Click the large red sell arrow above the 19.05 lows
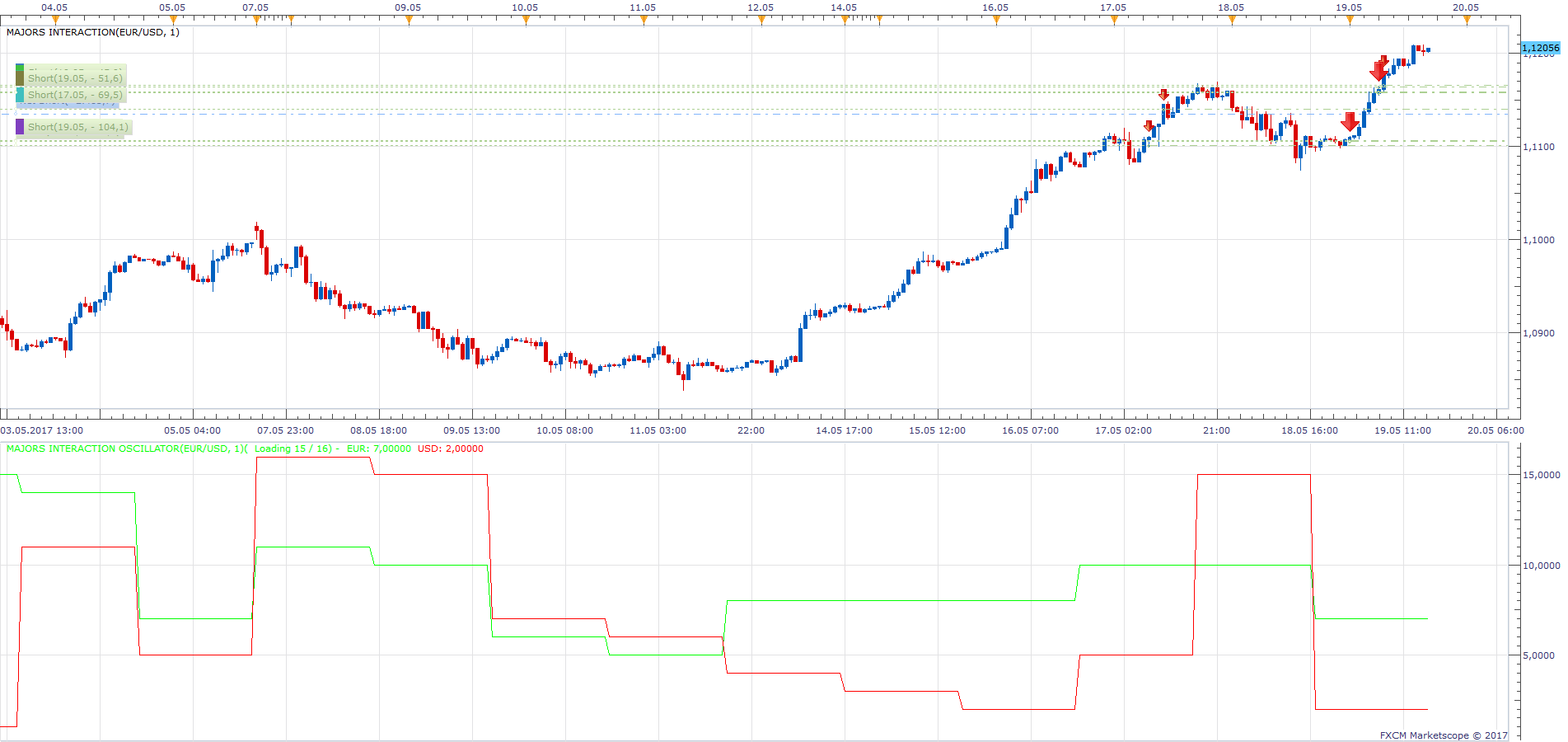The height and width of the screenshot is (742, 1568). coord(1350,122)
